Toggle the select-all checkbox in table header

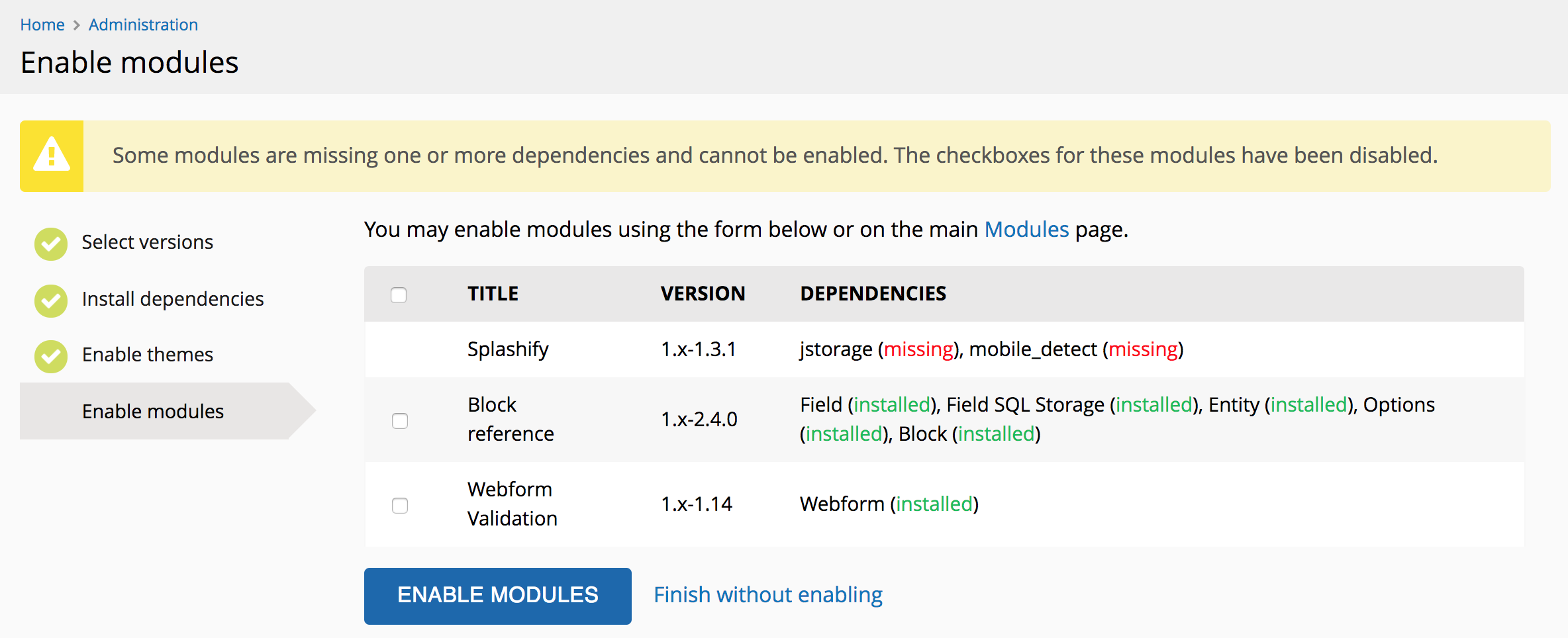399,295
